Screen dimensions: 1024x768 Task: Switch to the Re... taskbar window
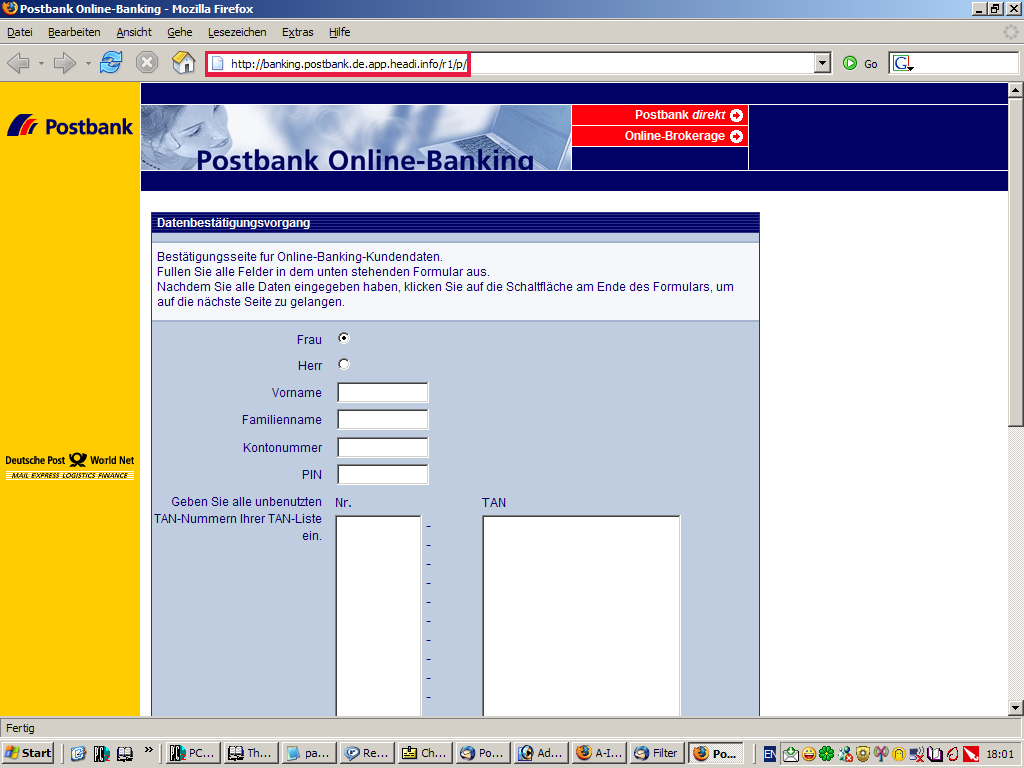coord(367,754)
